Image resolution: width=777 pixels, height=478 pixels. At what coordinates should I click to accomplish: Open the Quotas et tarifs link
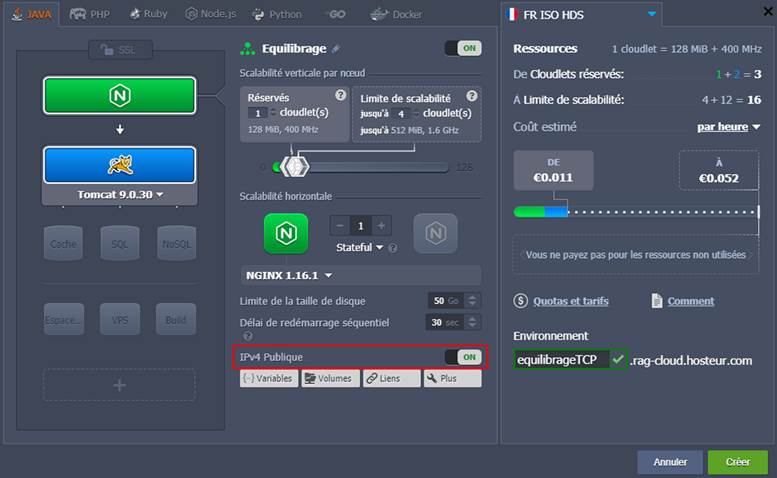click(x=569, y=301)
